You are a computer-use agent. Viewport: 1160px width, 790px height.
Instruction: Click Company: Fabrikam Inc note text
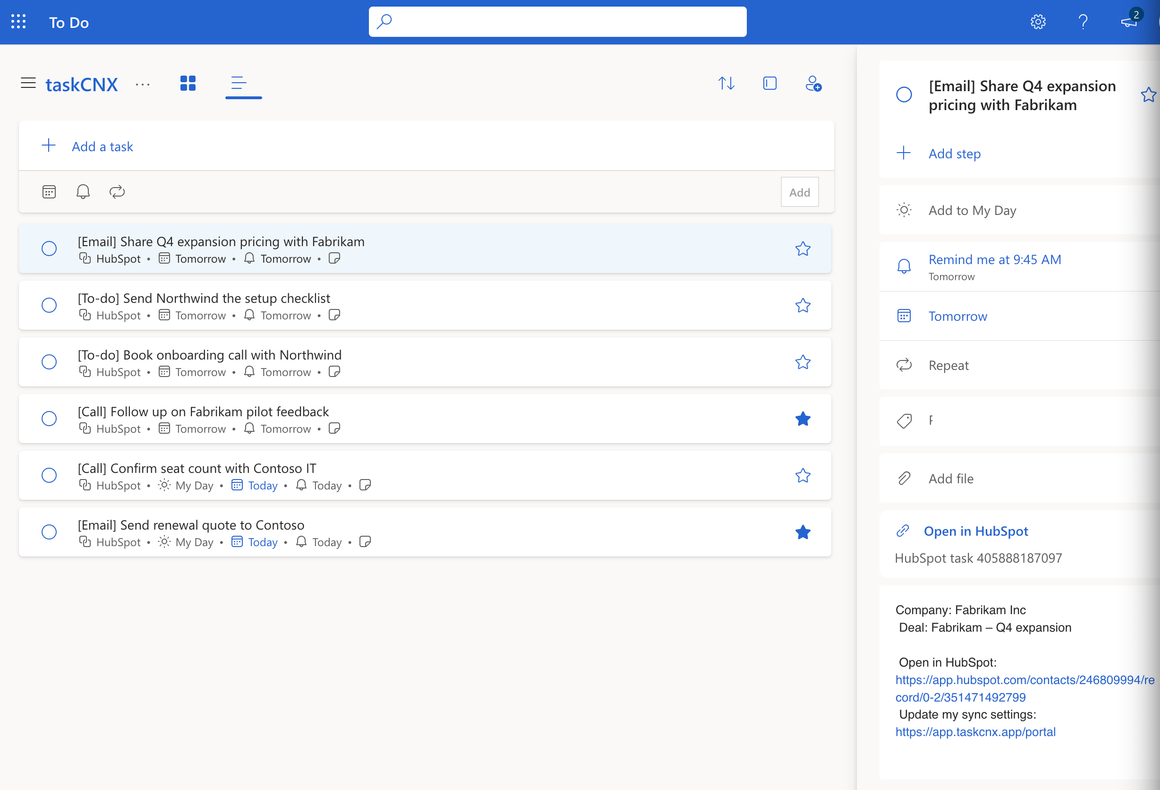click(960, 610)
